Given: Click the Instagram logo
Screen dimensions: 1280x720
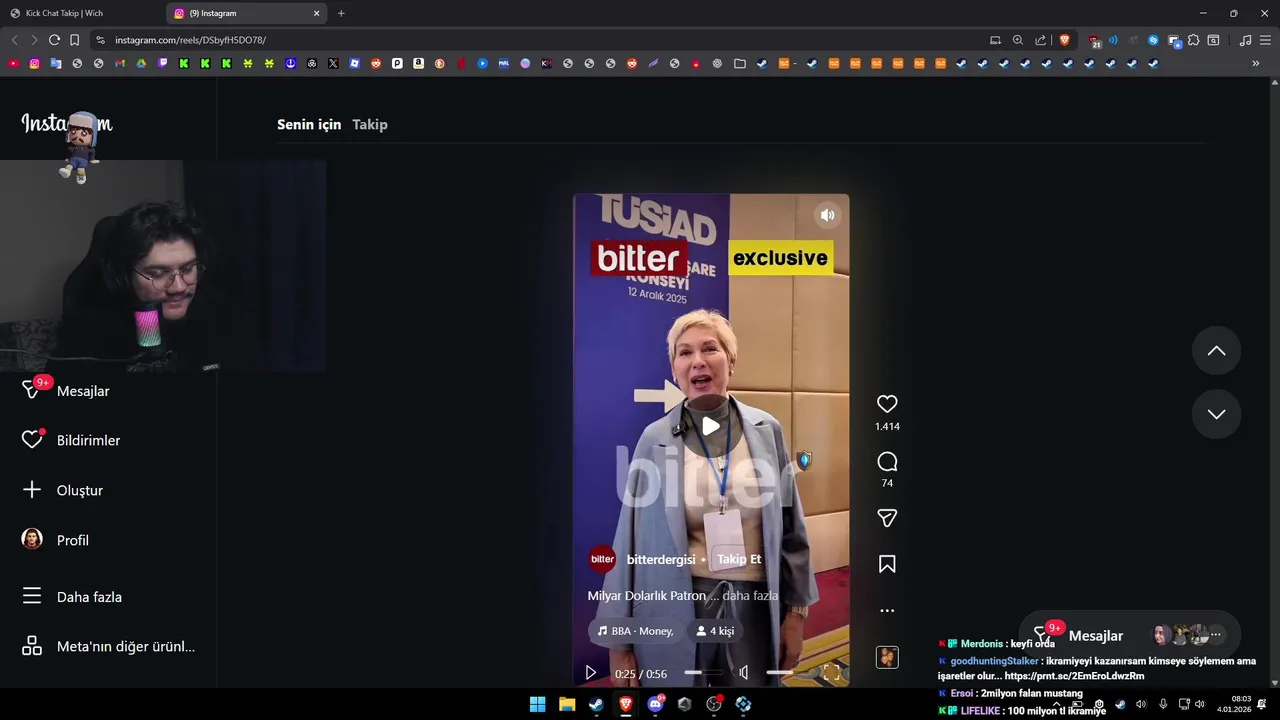Looking at the screenshot, I should [67, 124].
